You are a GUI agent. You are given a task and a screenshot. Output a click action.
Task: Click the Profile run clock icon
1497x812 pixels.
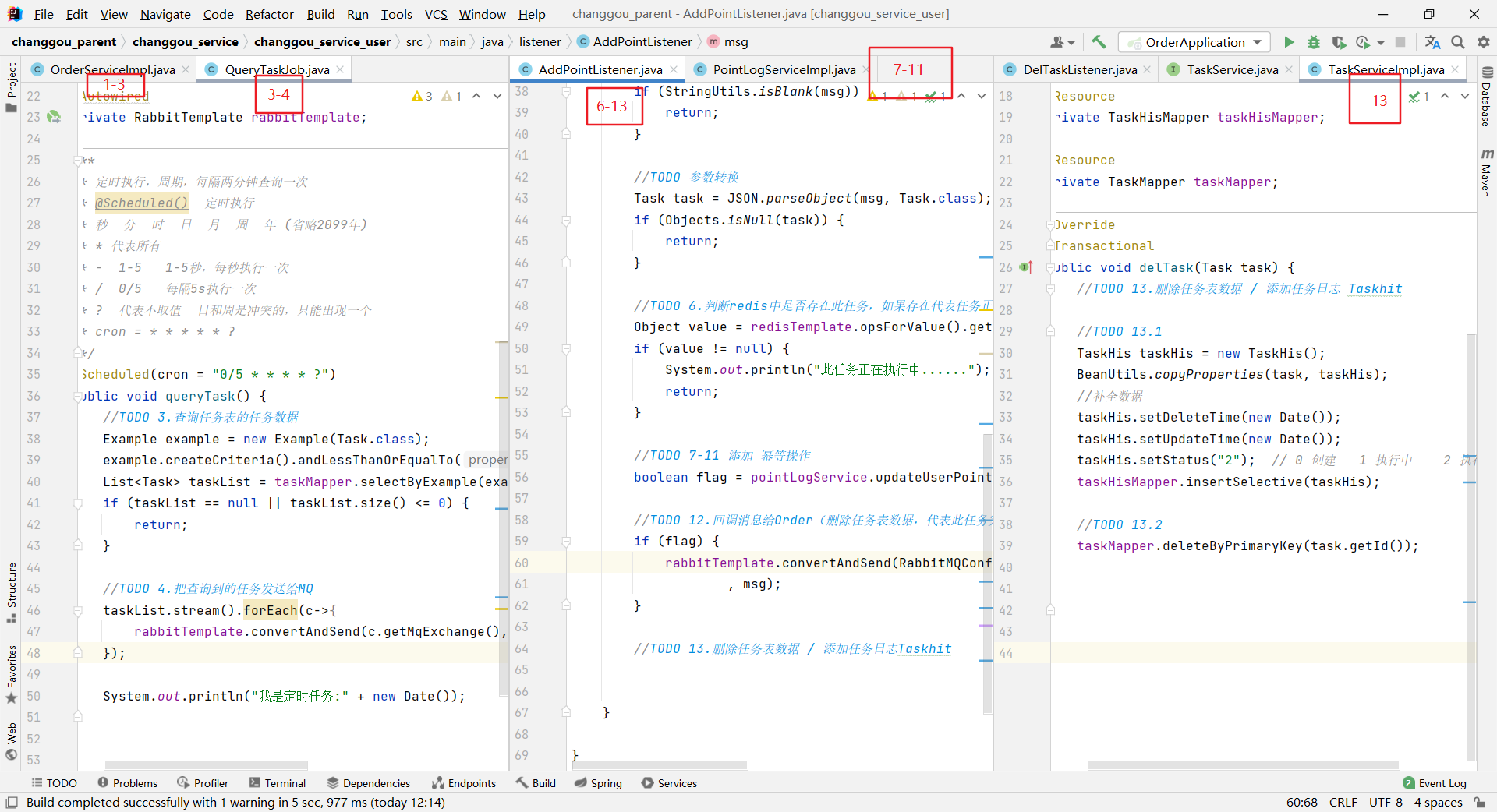1363,42
